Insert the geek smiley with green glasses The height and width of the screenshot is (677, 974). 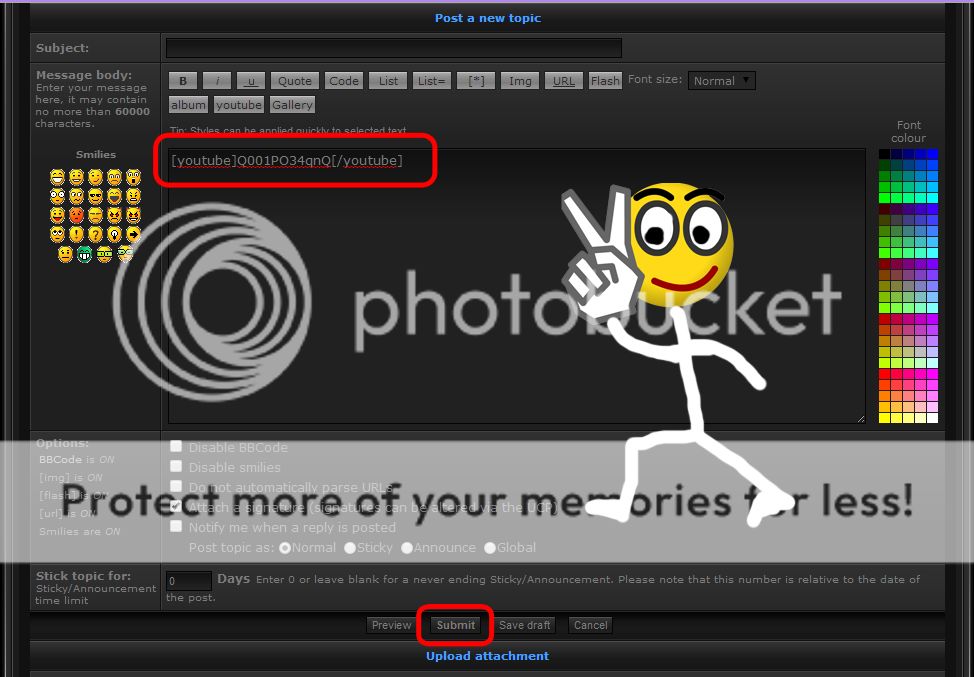pyautogui.click(x=104, y=254)
